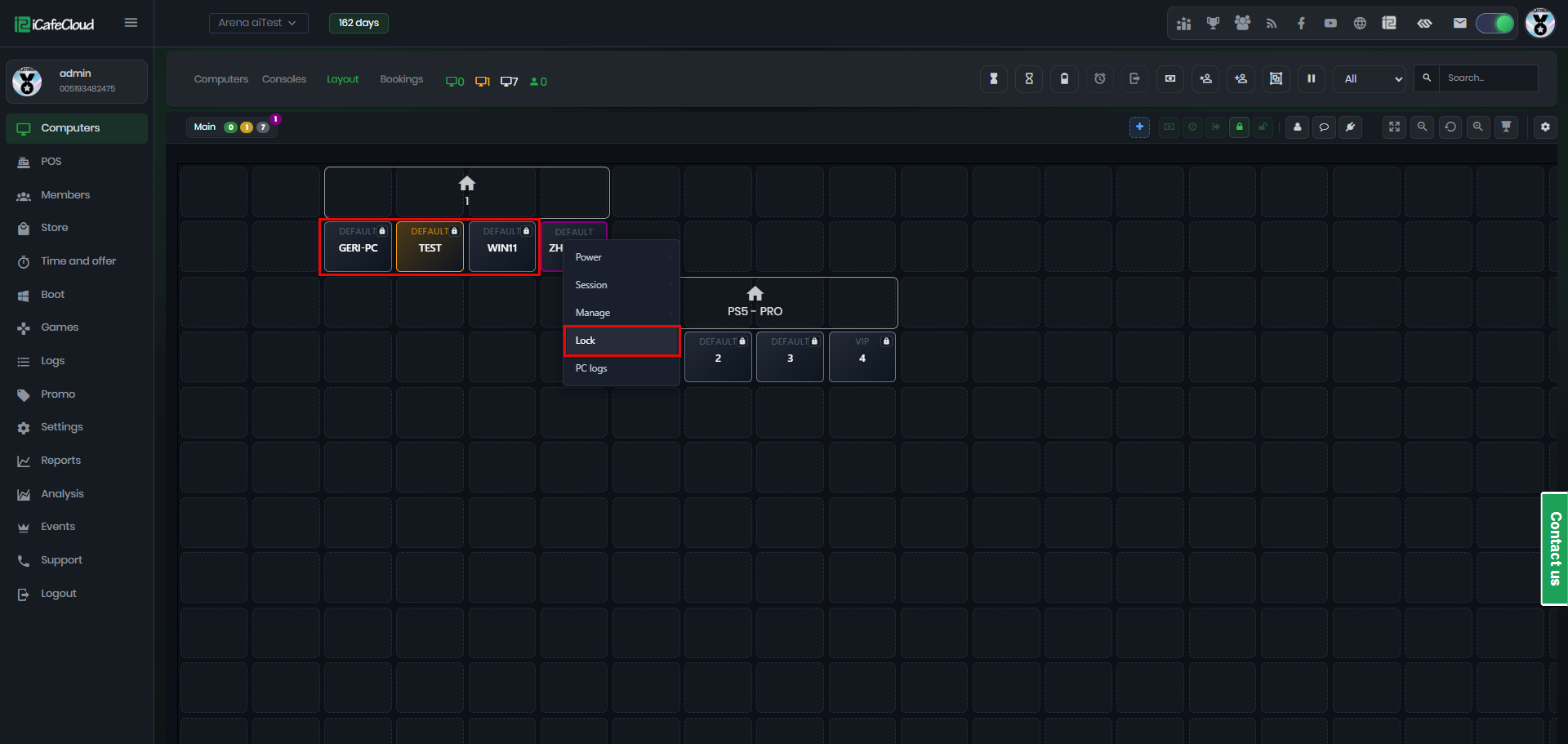Click the reset rotate arrow icon
This screenshot has height=744, width=1568.
pyautogui.click(x=1450, y=127)
